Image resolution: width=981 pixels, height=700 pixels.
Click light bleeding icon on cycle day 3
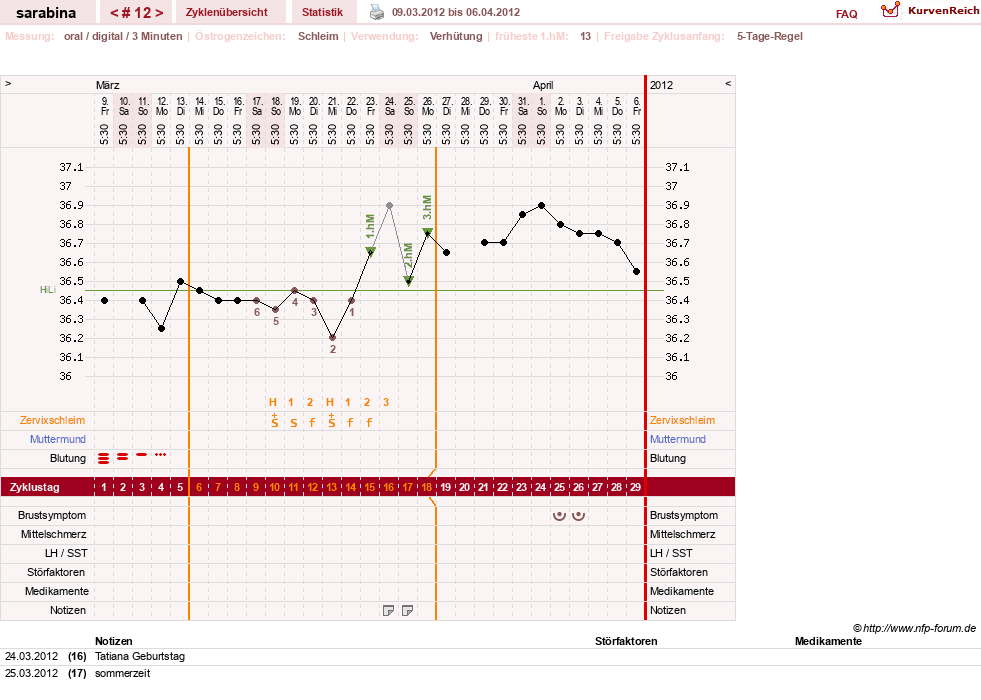tap(142, 454)
